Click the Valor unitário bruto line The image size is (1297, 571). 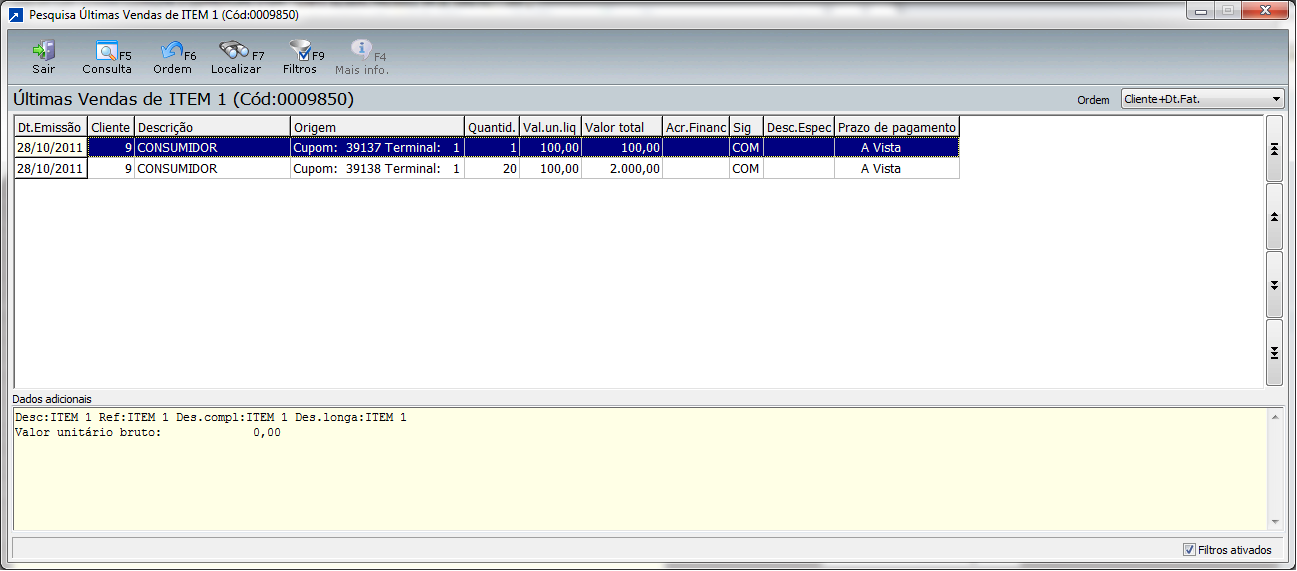point(148,433)
